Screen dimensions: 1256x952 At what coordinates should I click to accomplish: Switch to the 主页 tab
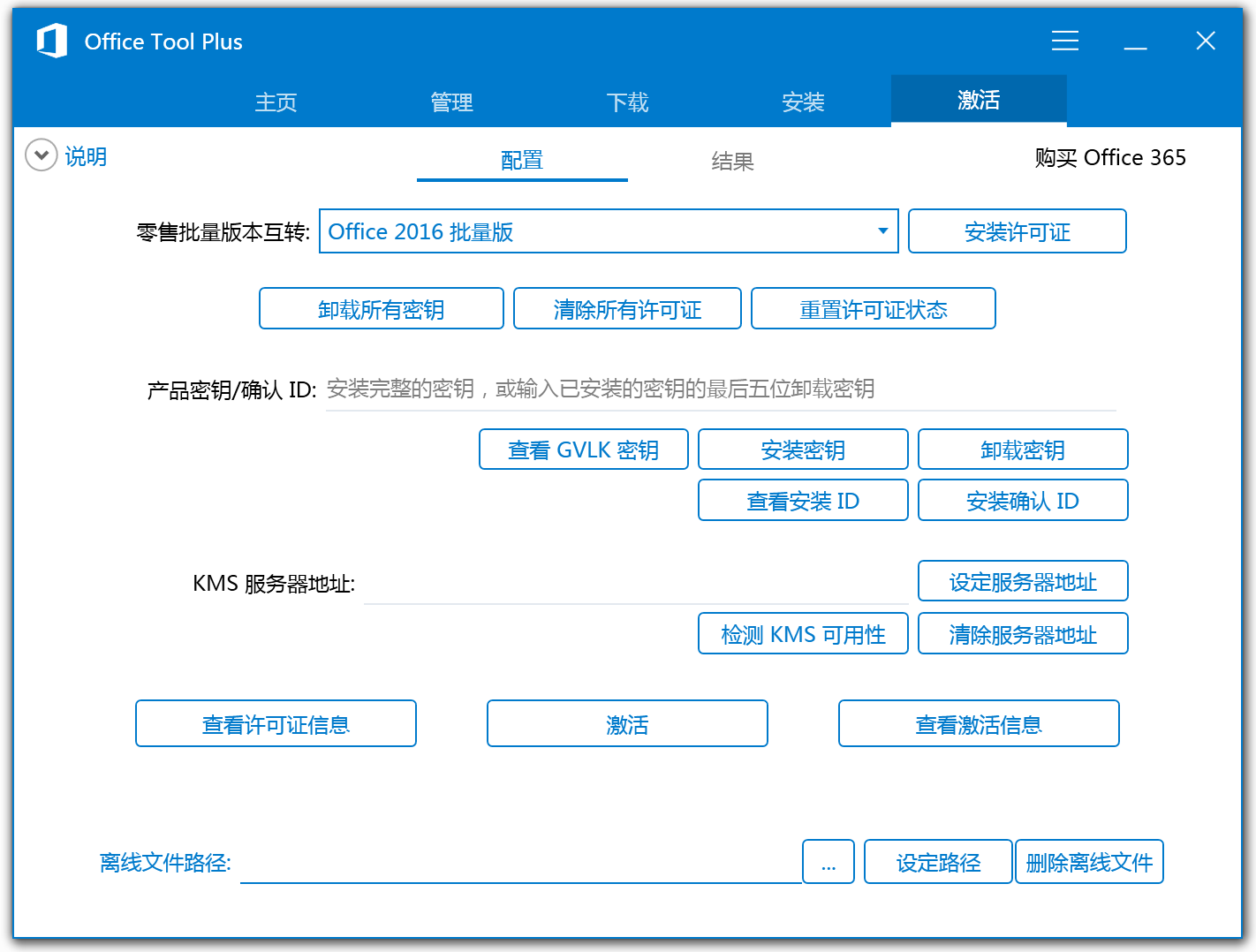point(276,102)
